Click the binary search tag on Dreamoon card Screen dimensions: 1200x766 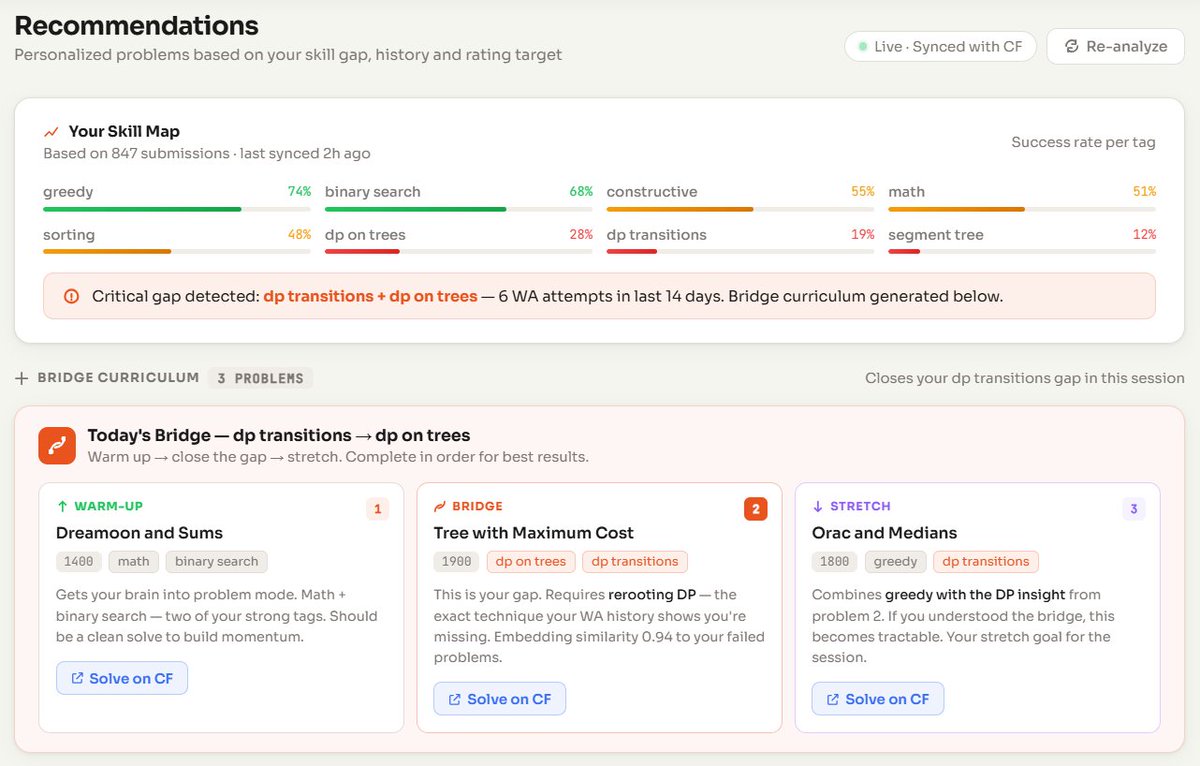(216, 561)
